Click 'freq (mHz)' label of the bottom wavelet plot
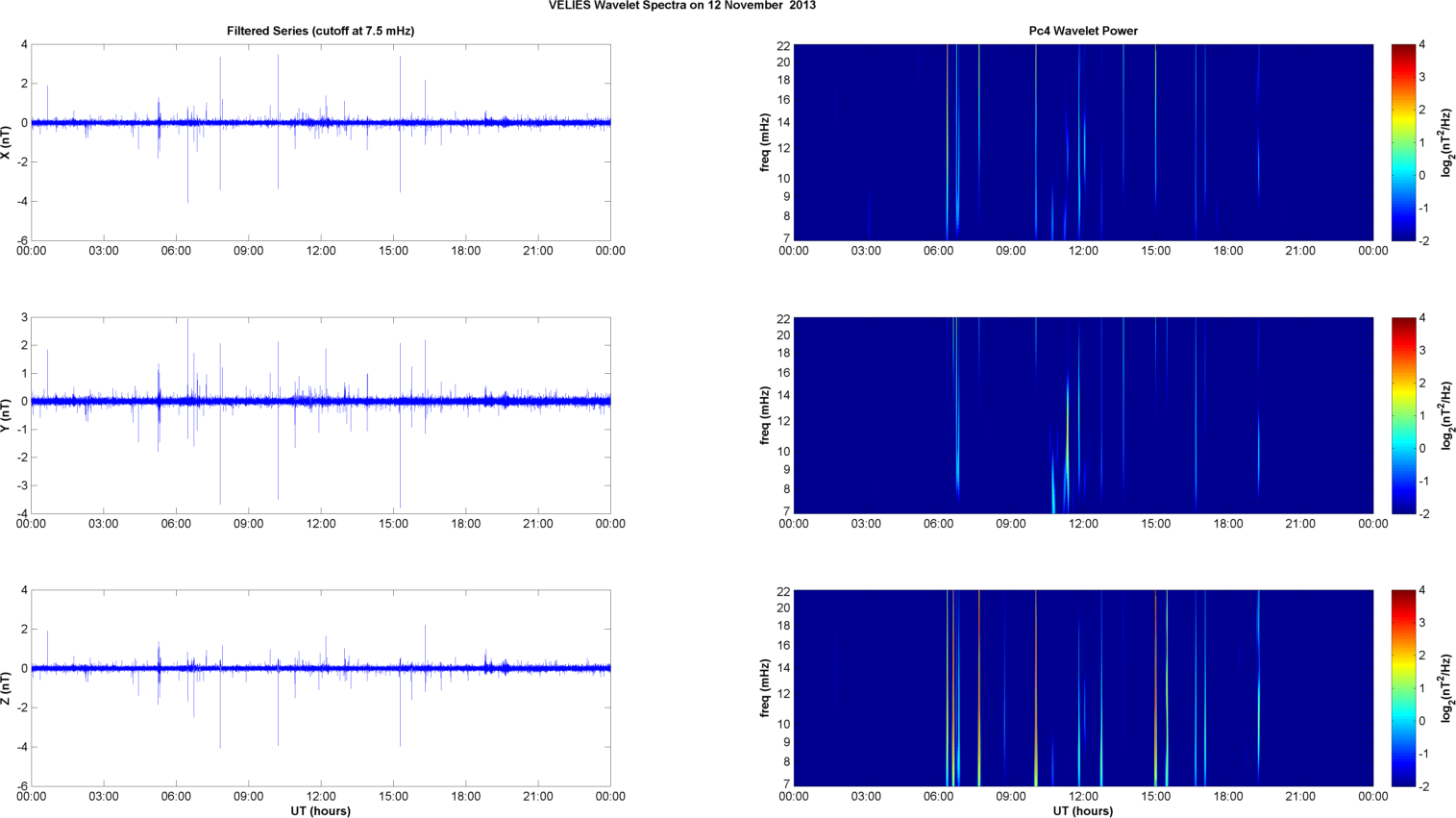Viewport: 1456px width, 818px height. coord(765,688)
